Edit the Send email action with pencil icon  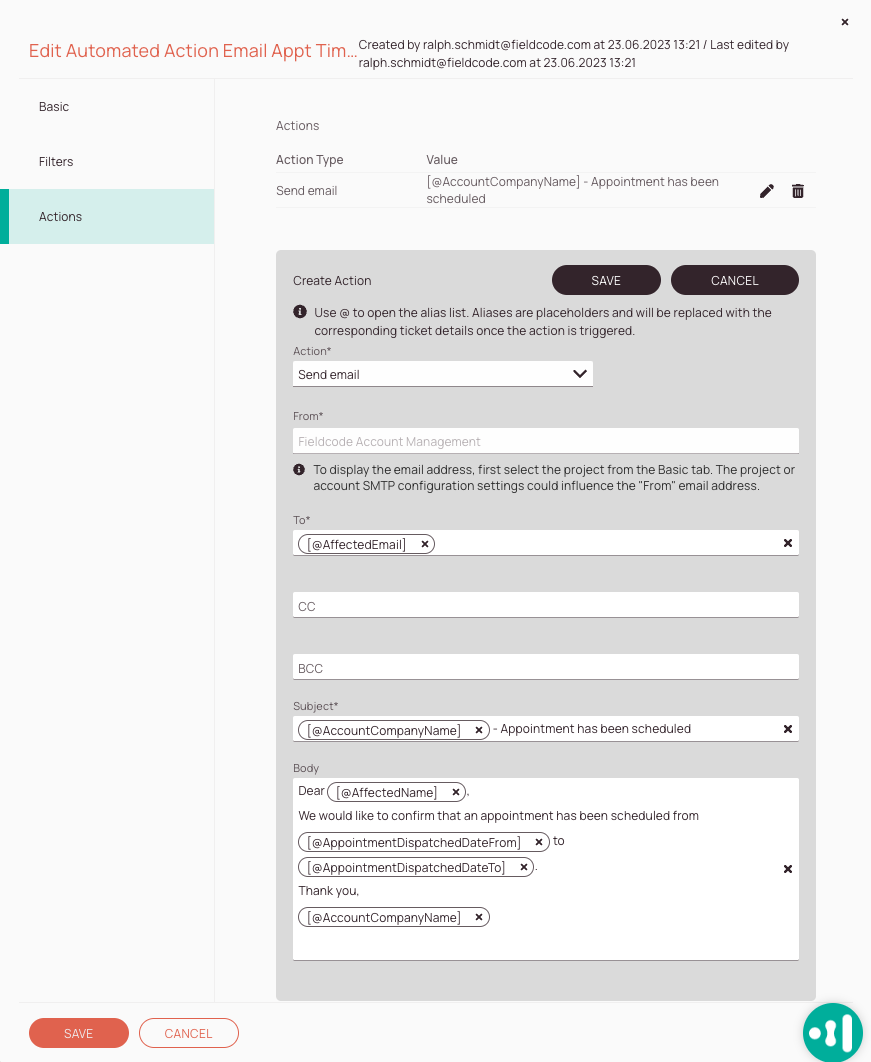coord(767,191)
